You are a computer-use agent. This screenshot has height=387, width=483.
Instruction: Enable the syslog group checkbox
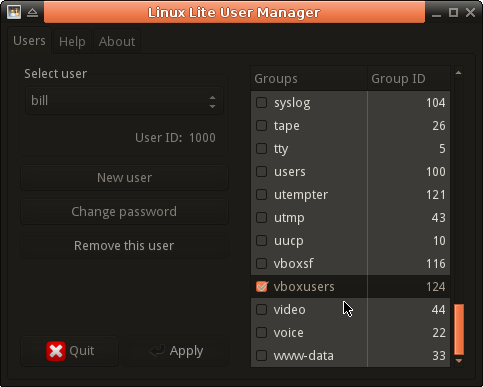261,103
